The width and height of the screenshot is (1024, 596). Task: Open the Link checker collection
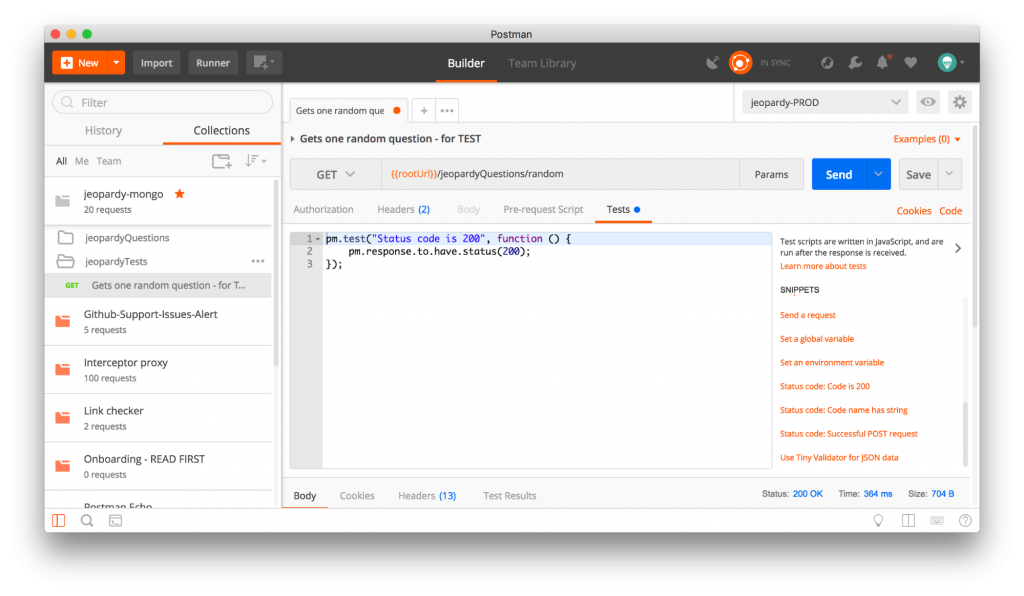coord(159,418)
